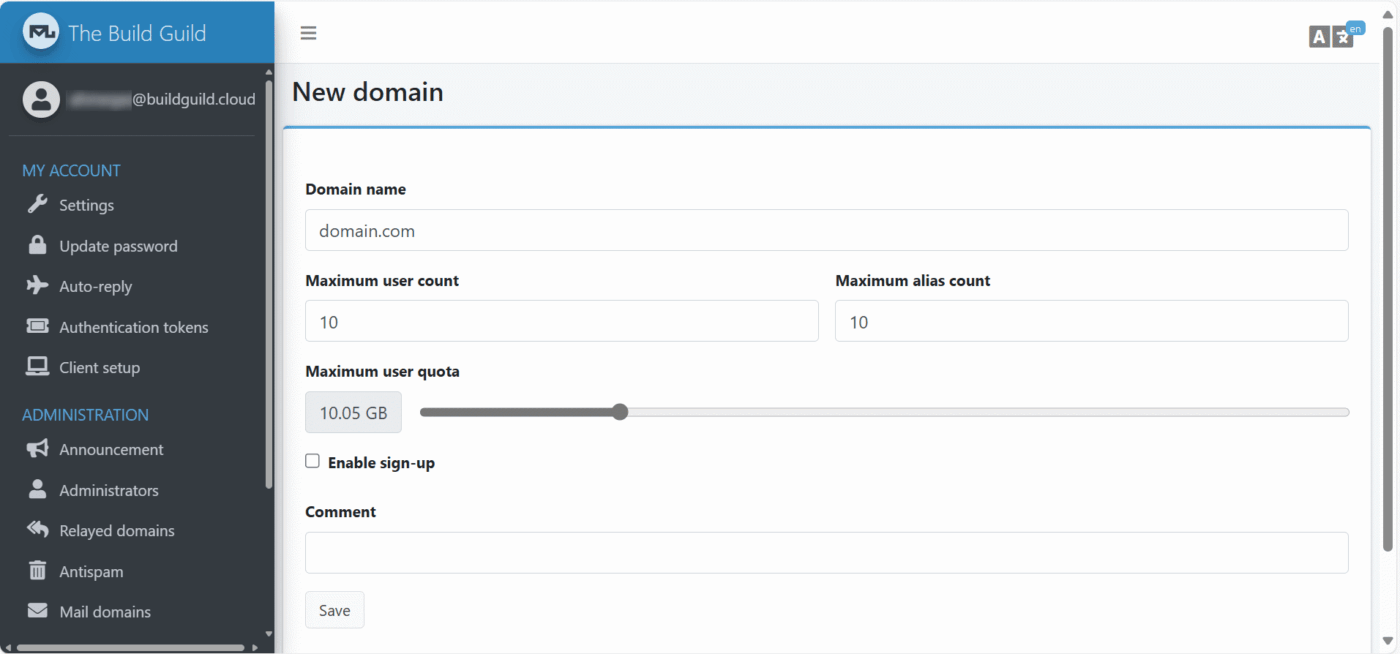Click the Antispam trash icon
The width and height of the screenshot is (1400, 654).
(38, 571)
